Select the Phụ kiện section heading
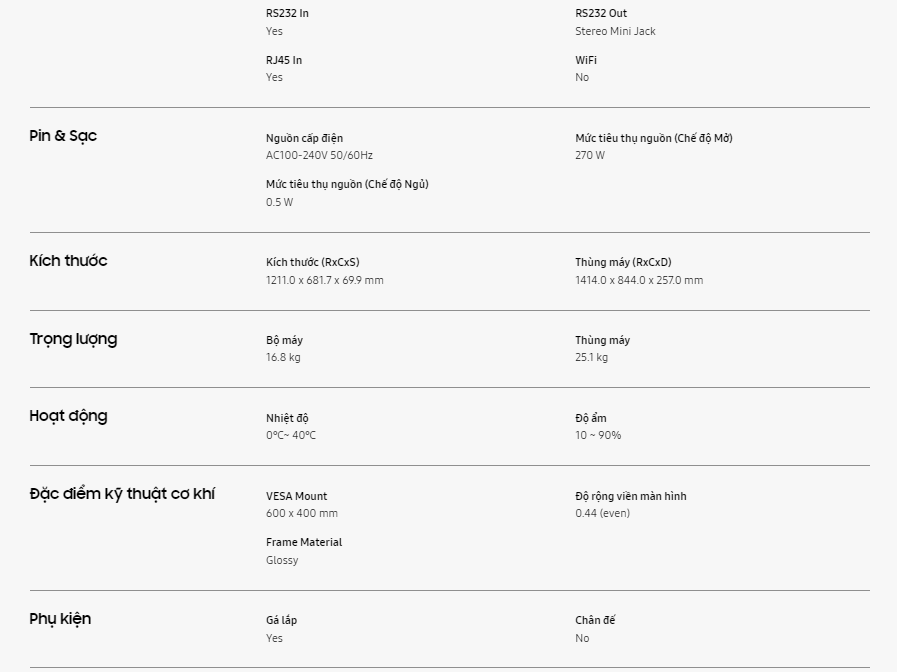This screenshot has height=672, width=897. pos(60,619)
